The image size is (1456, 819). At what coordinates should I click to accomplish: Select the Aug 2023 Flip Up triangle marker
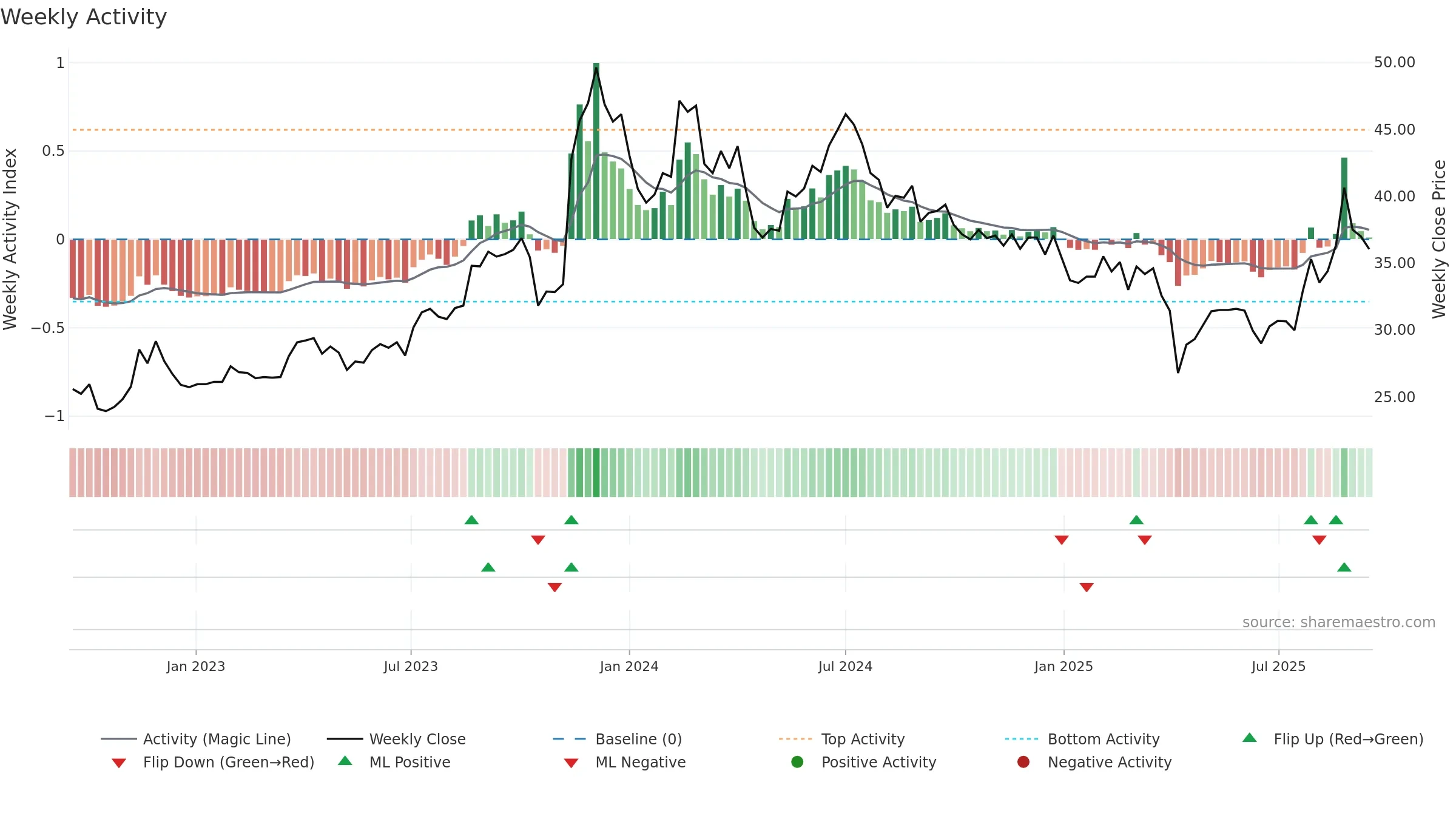point(471,520)
